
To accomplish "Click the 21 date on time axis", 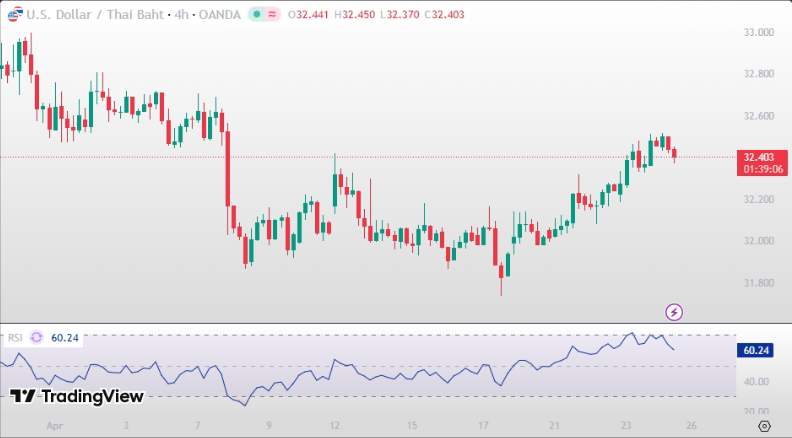I will (x=554, y=426).
